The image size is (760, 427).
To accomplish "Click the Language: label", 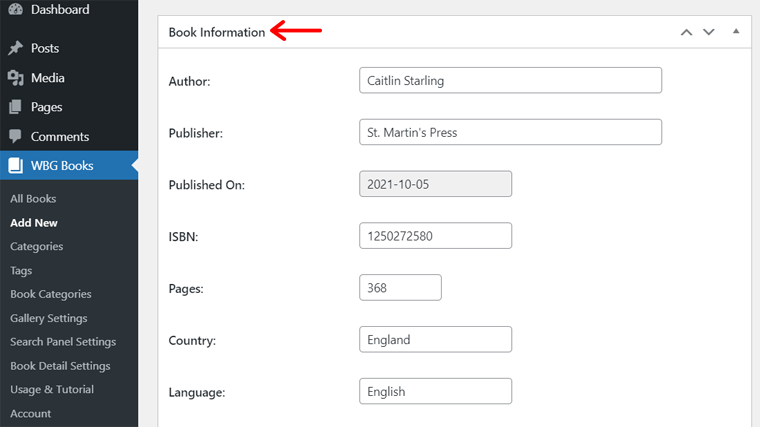I will (x=197, y=392).
